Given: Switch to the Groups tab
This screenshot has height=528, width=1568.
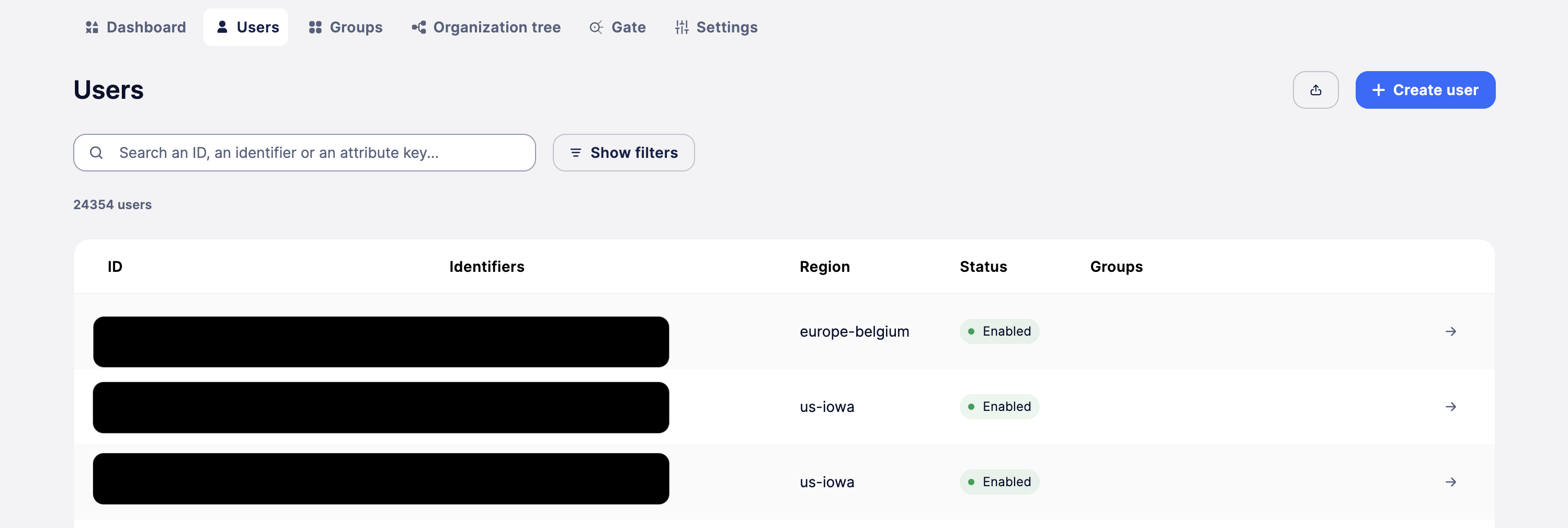Looking at the screenshot, I should coord(345,27).
